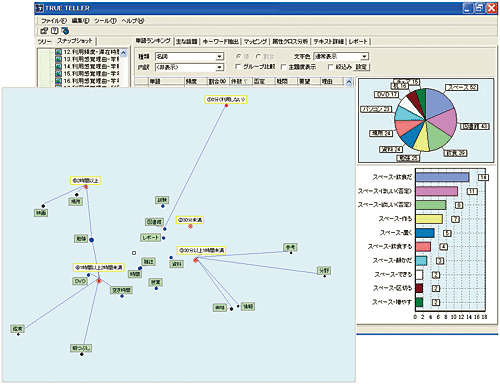Screen dimensions: 500x385
Task: Click the DVD node on the map
Action: pos(80,281)
